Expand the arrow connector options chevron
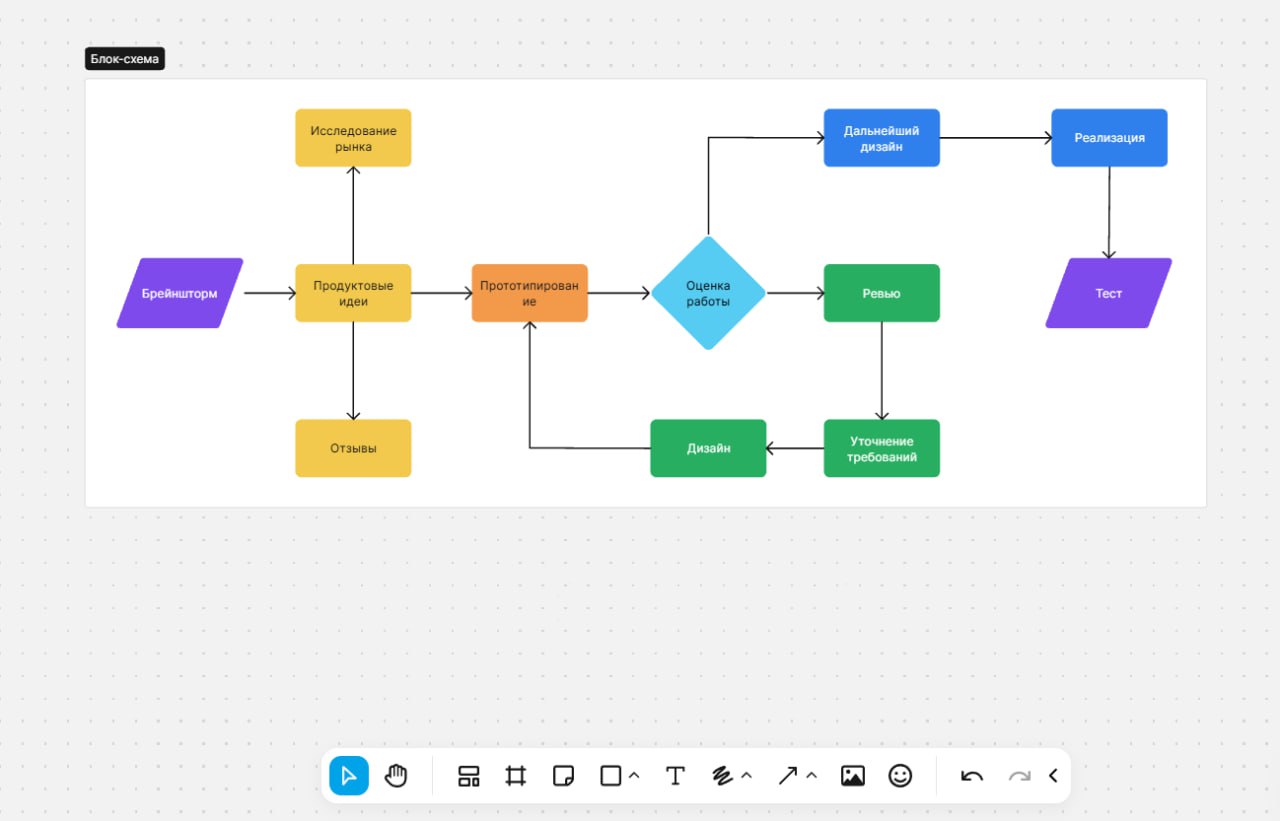The width and height of the screenshot is (1280, 821). tap(812, 777)
